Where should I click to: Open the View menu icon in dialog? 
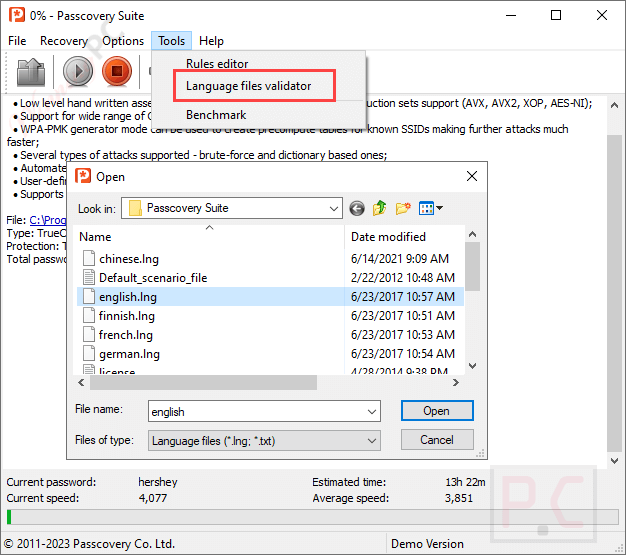[430, 208]
